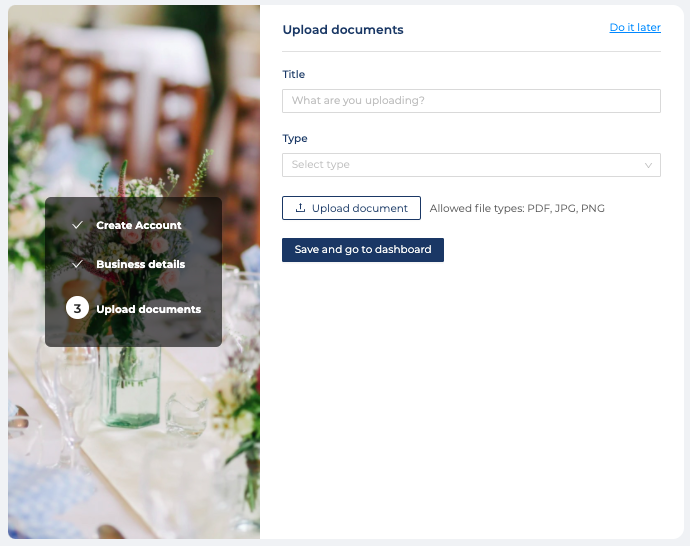
Task: Click Save and go to dashboard
Action: (x=363, y=249)
